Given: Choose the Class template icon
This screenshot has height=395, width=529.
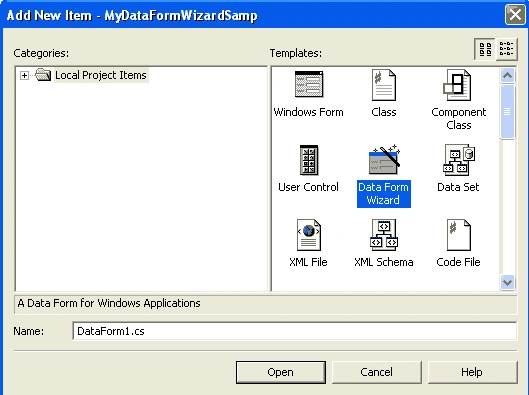Looking at the screenshot, I should 384,85.
